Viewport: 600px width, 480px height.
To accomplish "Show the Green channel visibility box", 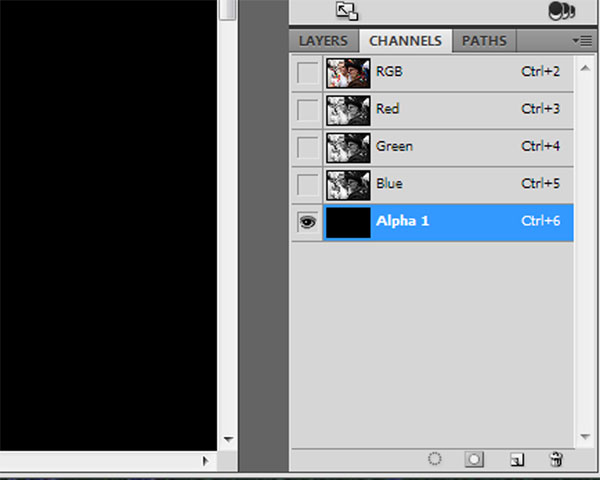I will (x=308, y=147).
